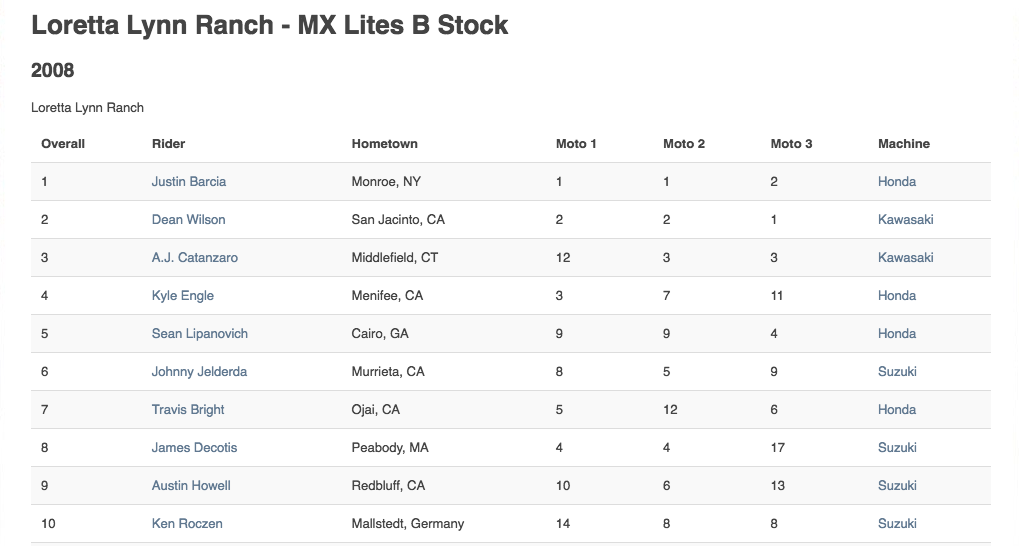
Task: View Austin Howell rider page
Action: click(191, 486)
